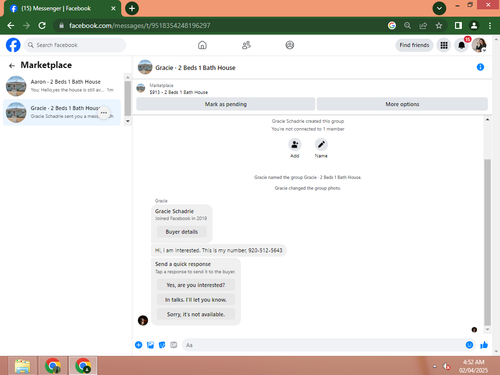Open File Explorer from taskbar
The width and height of the screenshot is (500, 375).
coord(23,366)
